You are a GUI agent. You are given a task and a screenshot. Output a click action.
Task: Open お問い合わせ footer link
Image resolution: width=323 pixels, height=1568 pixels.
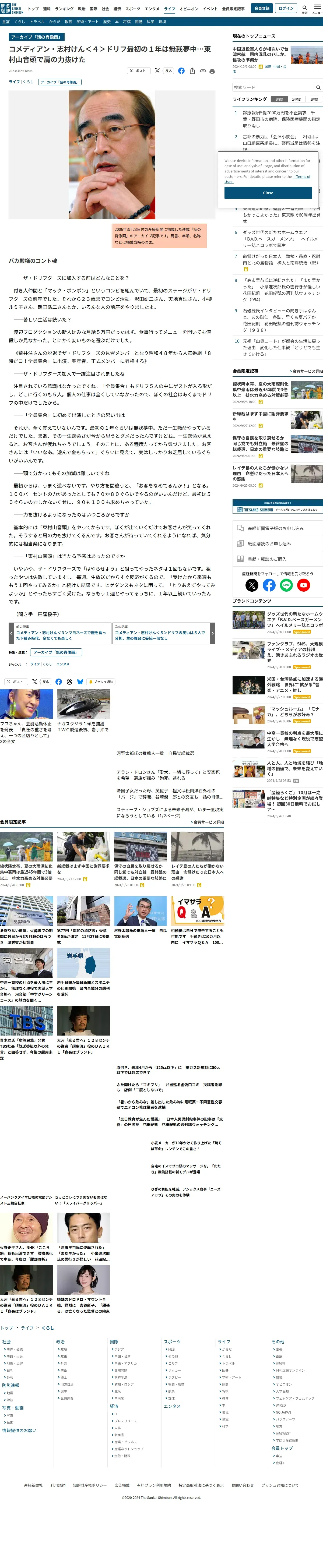[x=243, y=1485]
